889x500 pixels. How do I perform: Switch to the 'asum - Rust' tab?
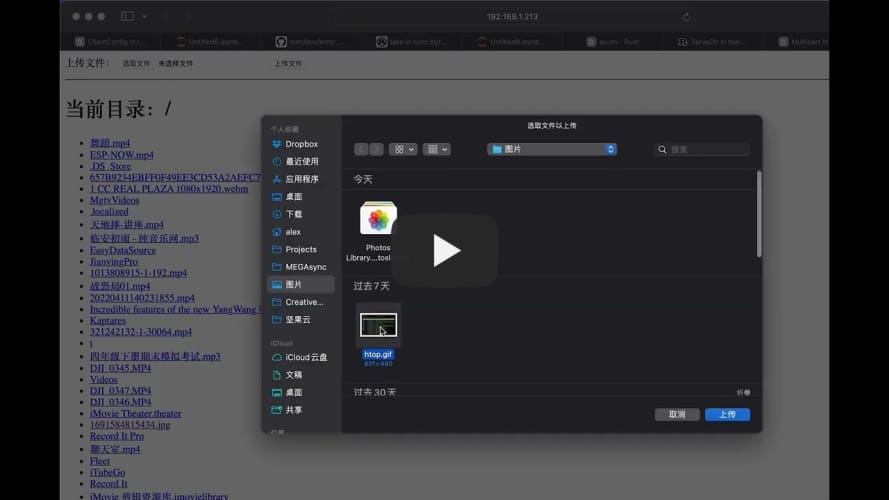613,42
